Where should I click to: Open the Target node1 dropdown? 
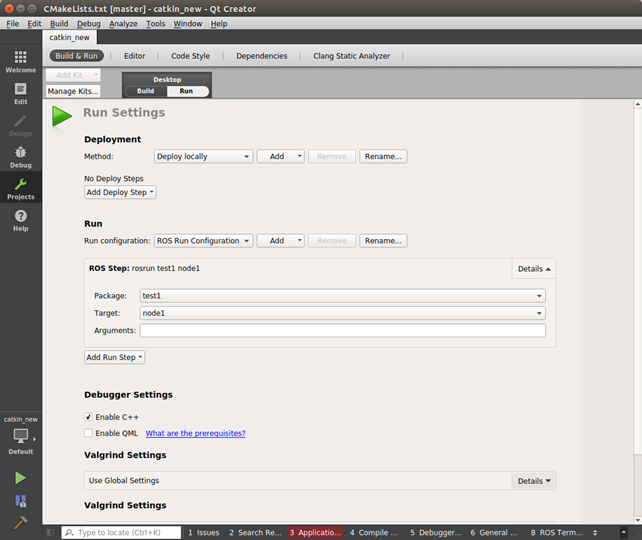[x=342, y=313]
